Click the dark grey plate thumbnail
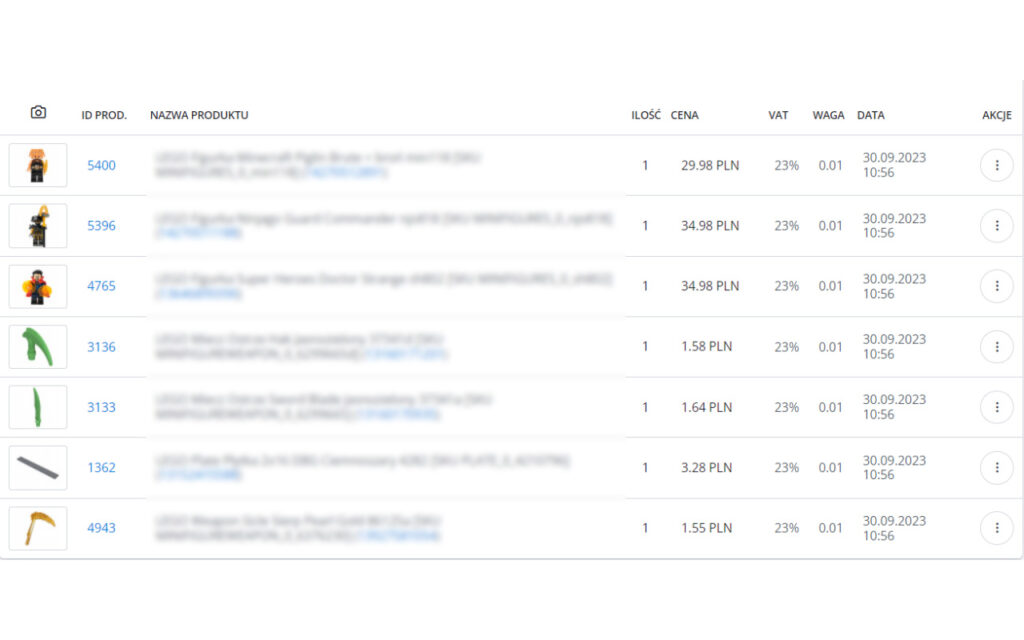This screenshot has width=1024, height=640. click(x=38, y=467)
